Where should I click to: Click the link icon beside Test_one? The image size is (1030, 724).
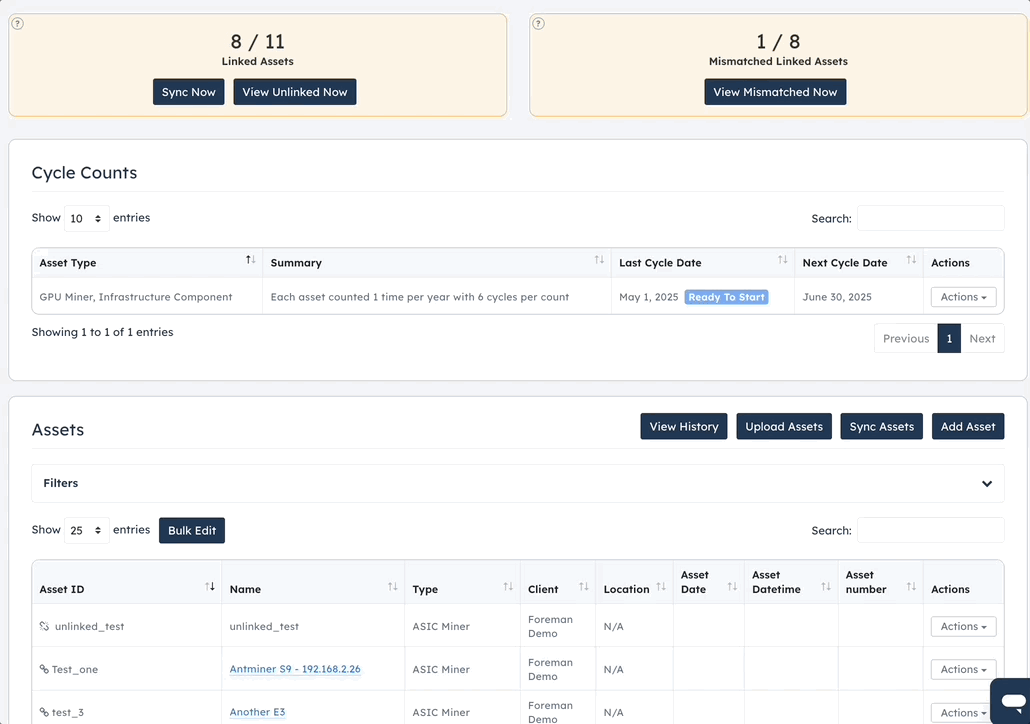point(44,669)
